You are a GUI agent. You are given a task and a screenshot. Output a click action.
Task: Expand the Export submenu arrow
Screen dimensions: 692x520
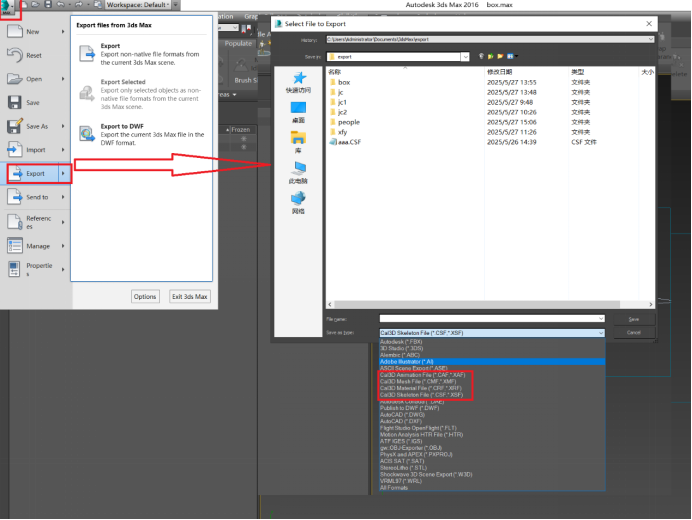(64, 173)
